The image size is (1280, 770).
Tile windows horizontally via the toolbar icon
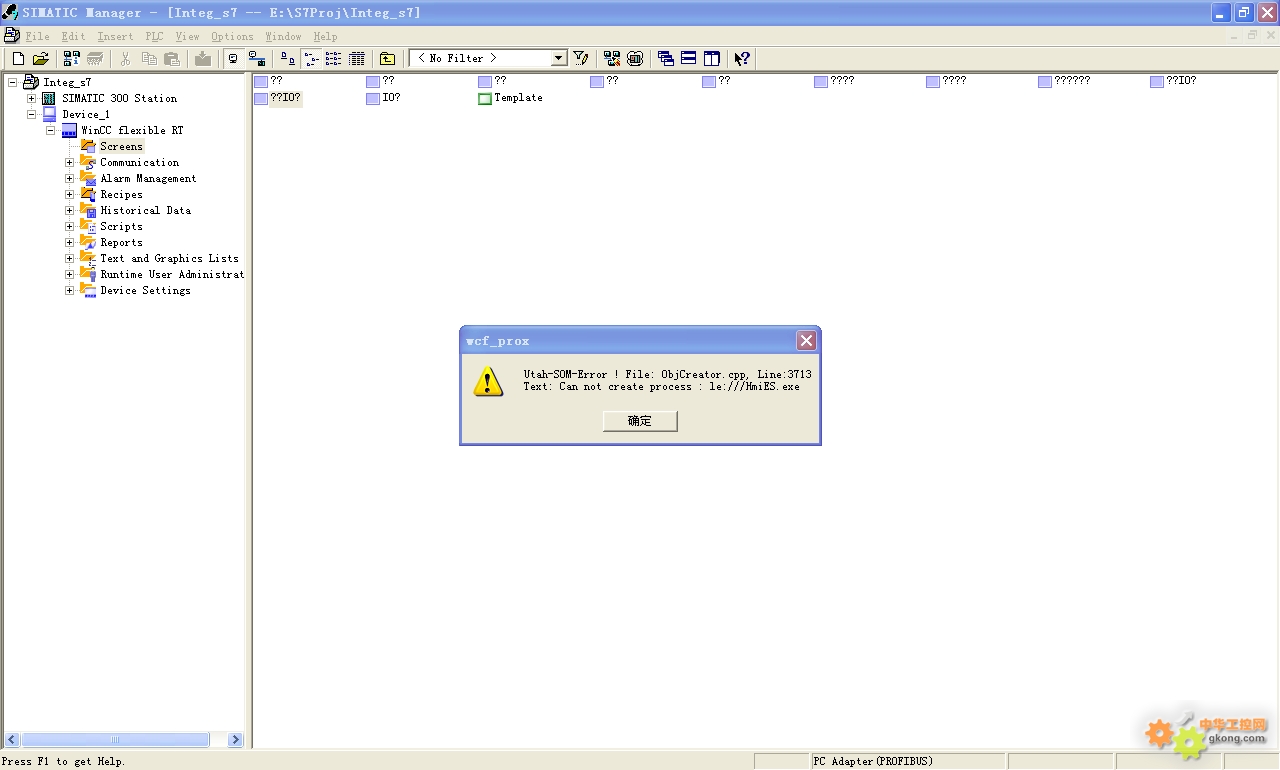point(689,59)
